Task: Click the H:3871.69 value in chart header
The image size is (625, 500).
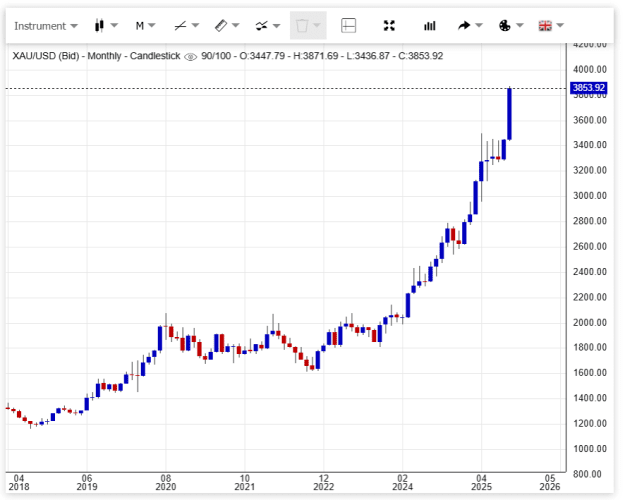Action: pos(316,56)
